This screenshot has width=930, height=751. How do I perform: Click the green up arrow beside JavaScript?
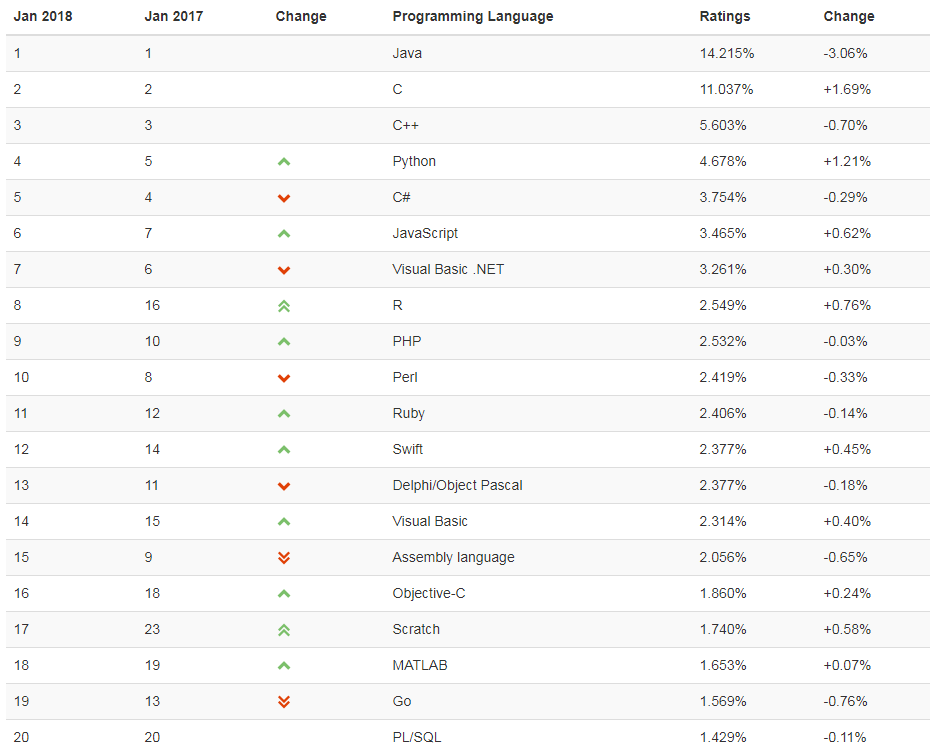tap(284, 234)
